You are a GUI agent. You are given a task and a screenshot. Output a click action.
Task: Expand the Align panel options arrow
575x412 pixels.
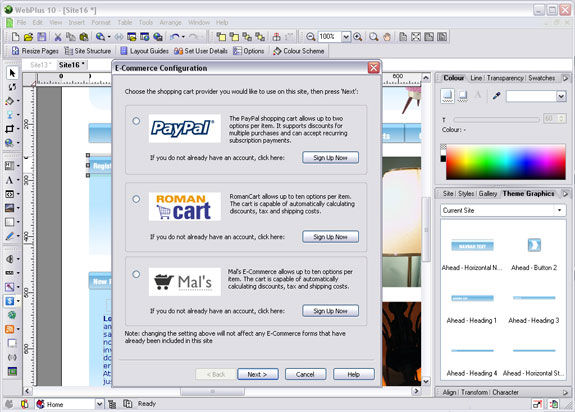(x=565, y=392)
